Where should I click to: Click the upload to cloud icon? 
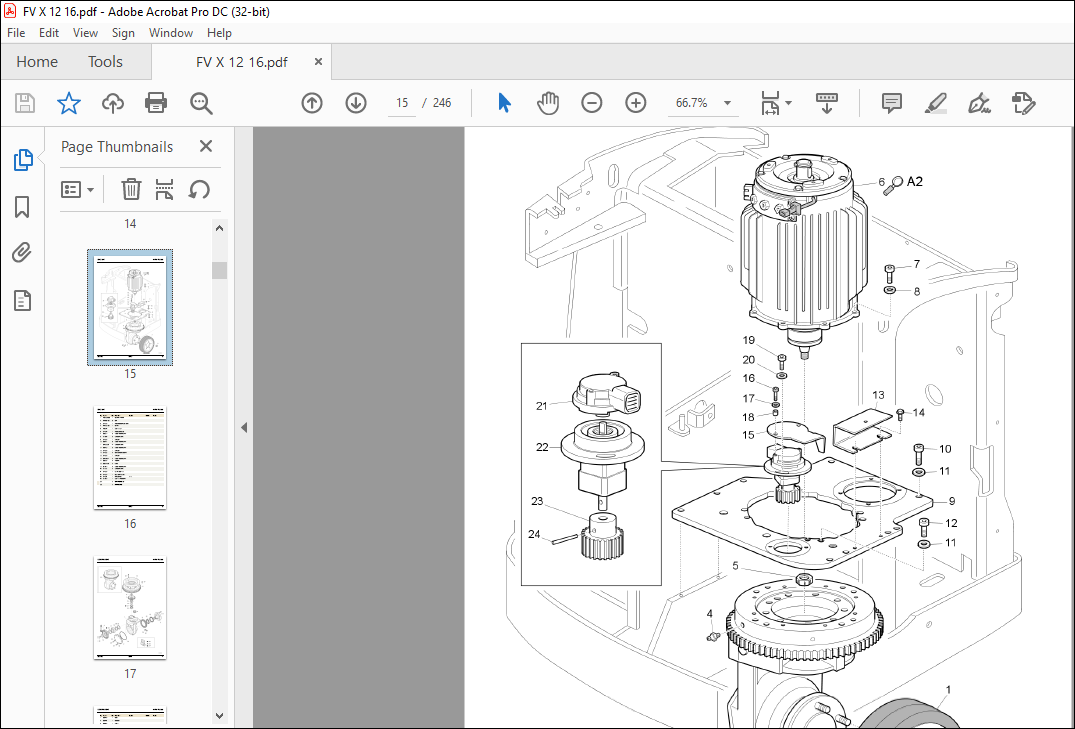click(x=112, y=104)
